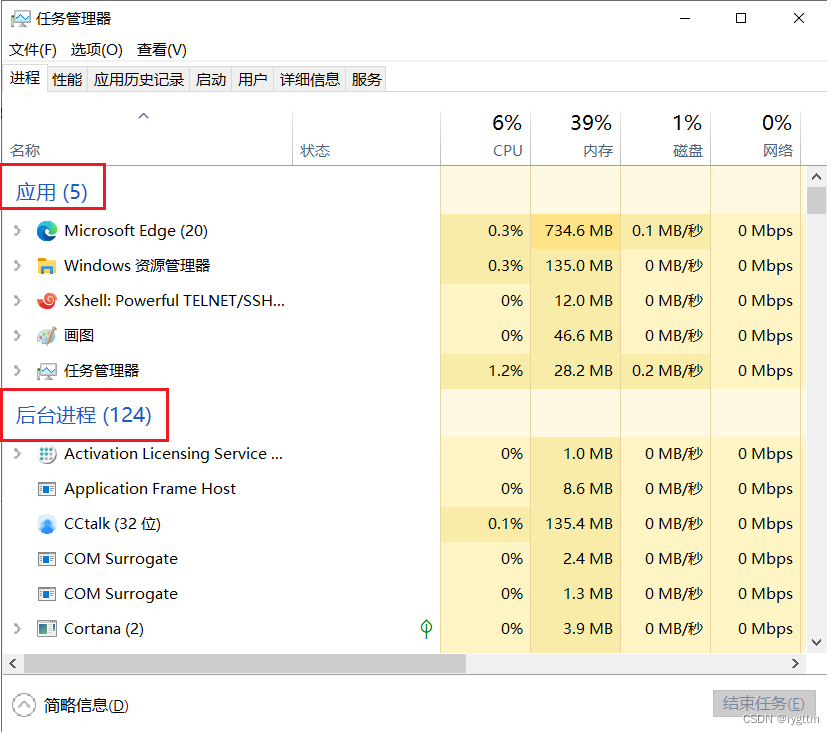Expand the Windows 资源管理器 process
835x735 pixels.
[x=17, y=266]
